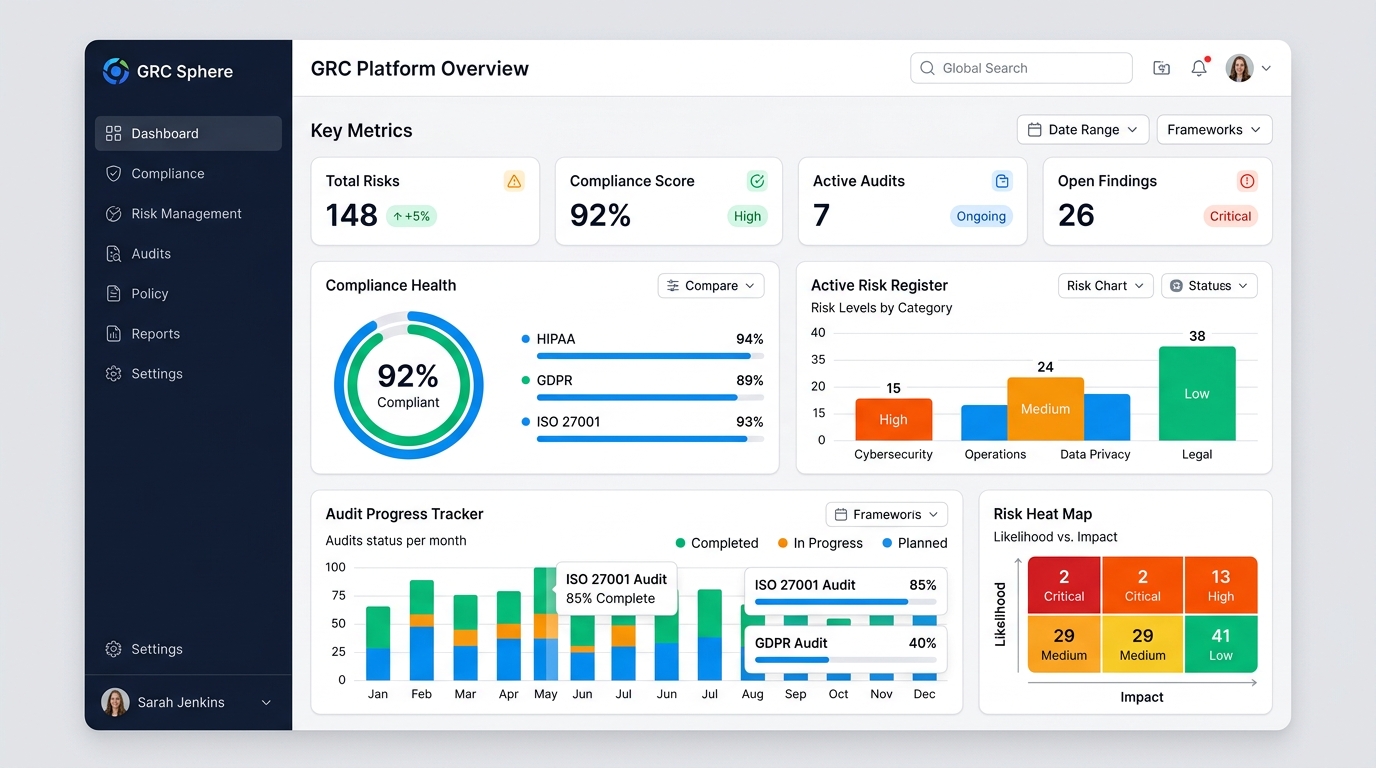1376x768 pixels.
Task: Click the Critical badge in Open Findings
Action: click(1230, 216)
